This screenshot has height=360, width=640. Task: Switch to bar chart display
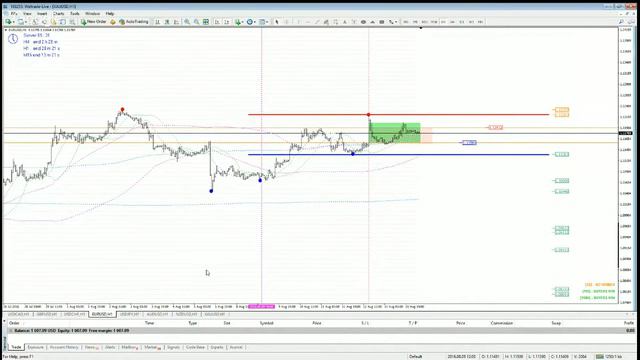click(157, 22)
